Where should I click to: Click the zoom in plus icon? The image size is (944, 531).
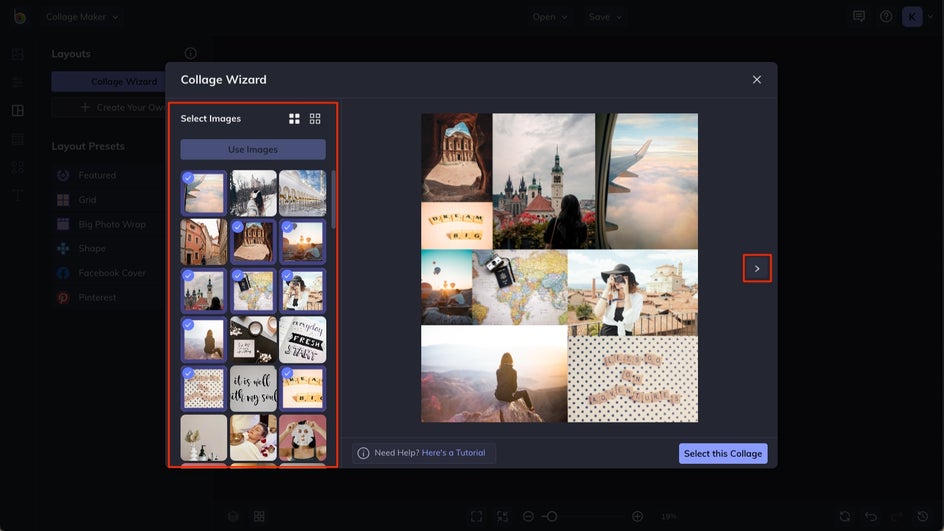coord(638,516)
